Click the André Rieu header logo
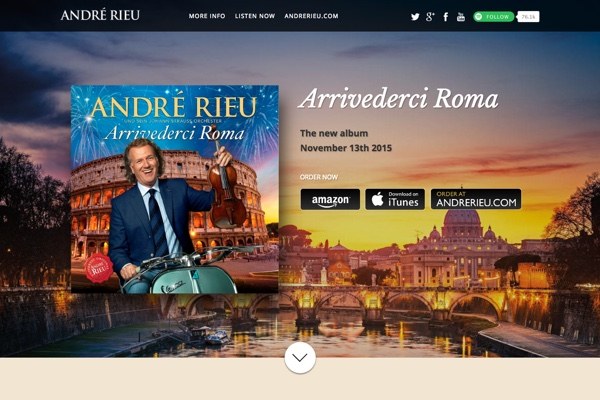This screenshot has width=600, height=400. click(100, 15)
